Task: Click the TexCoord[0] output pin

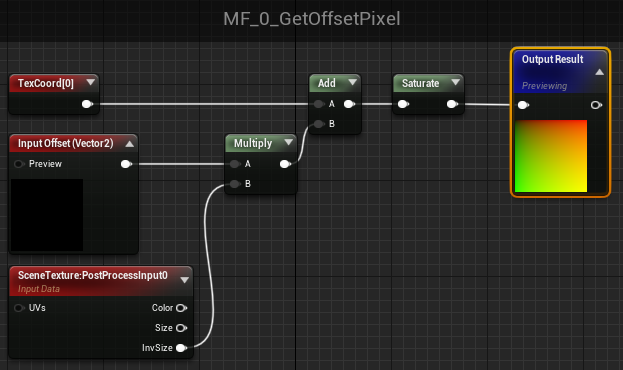Action: click(x=87, y=104)
